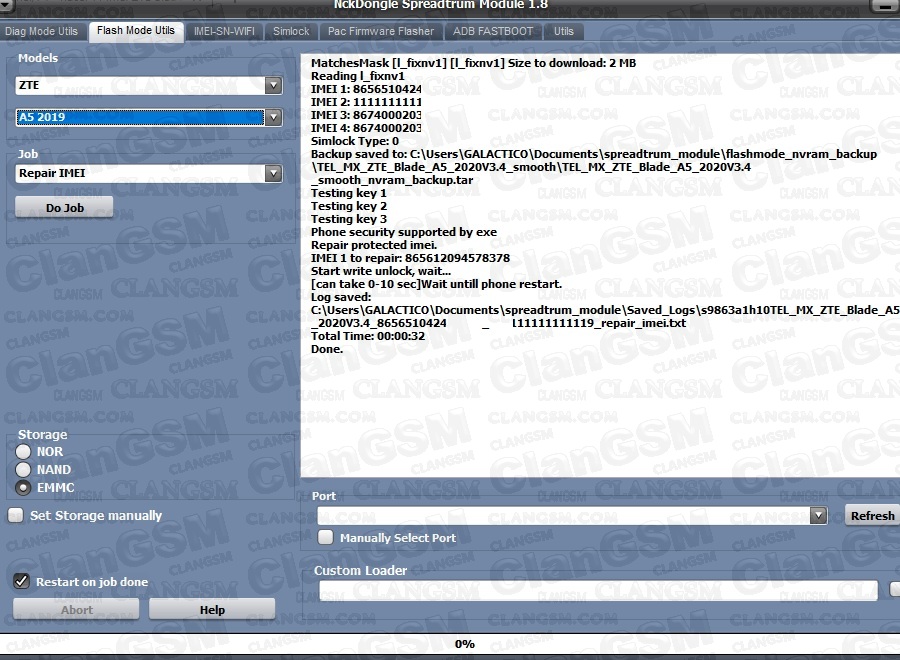Click the Custom Loader path field
The width and height of the screenshot is (900, 660).
point(598,591)
